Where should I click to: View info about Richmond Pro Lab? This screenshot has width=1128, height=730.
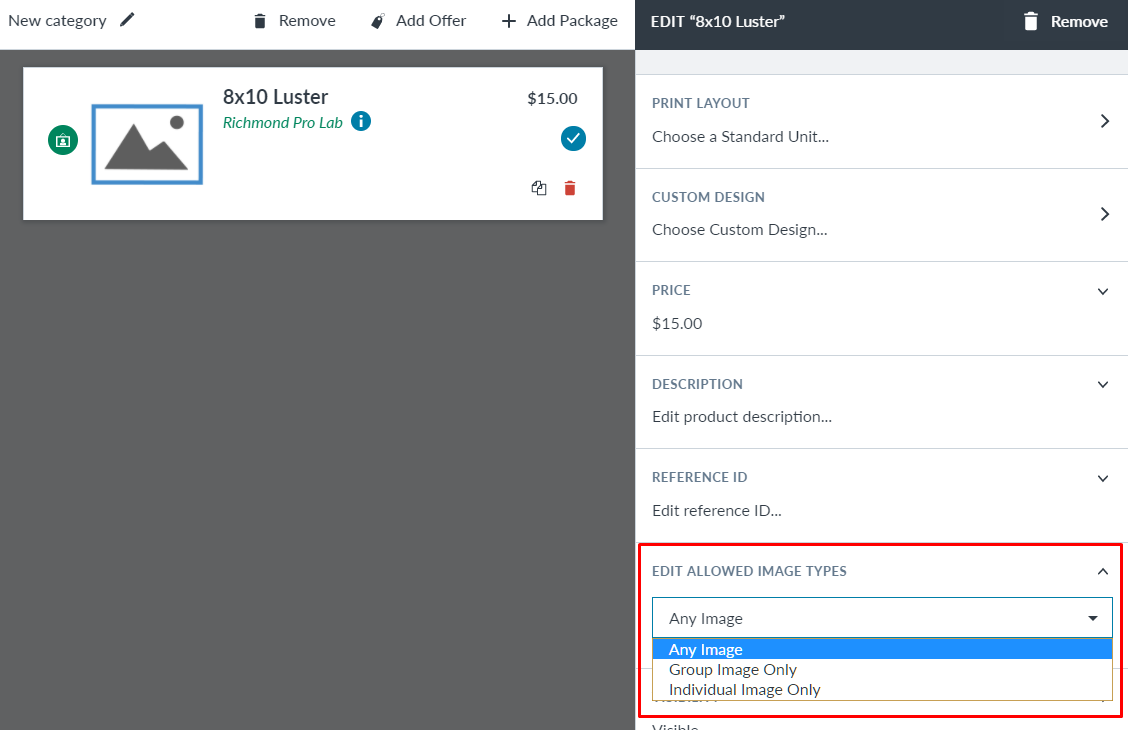pyautogui.click(x=360, y=120)
